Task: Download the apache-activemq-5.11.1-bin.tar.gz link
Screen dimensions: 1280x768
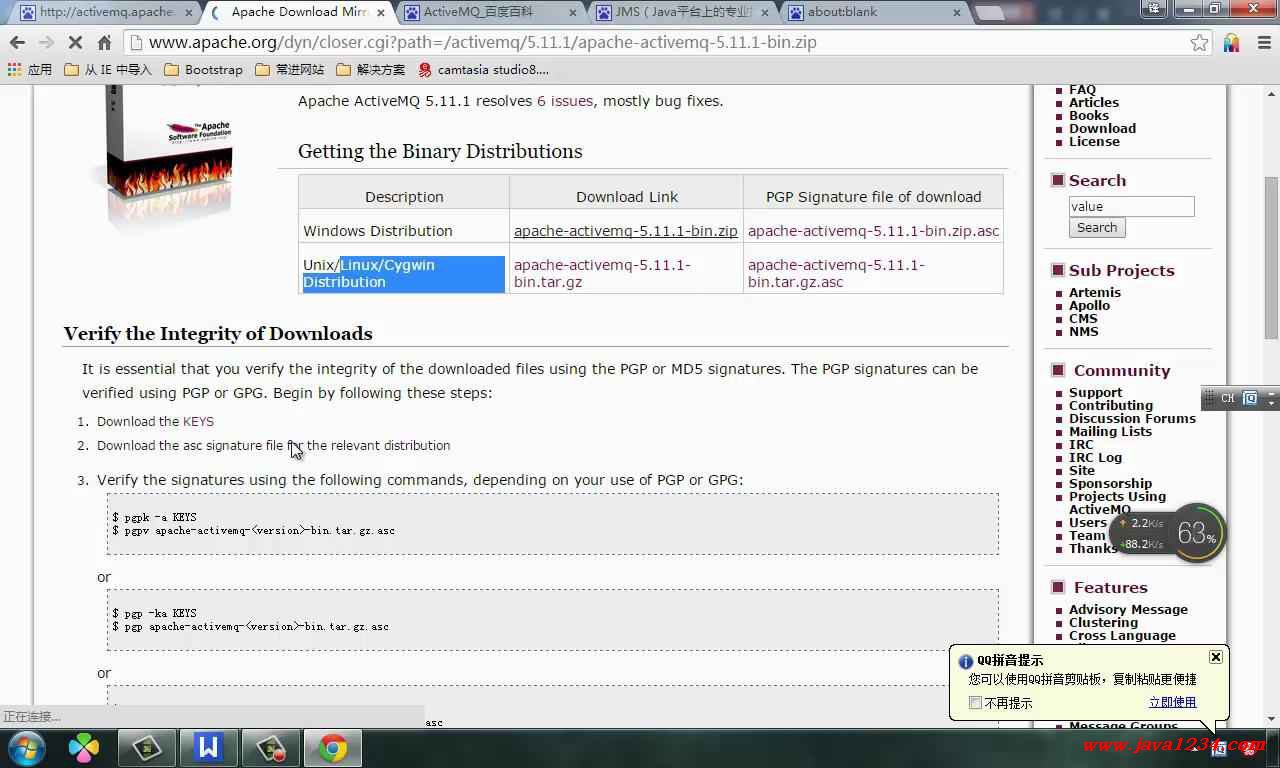Action: coord(602,273)
